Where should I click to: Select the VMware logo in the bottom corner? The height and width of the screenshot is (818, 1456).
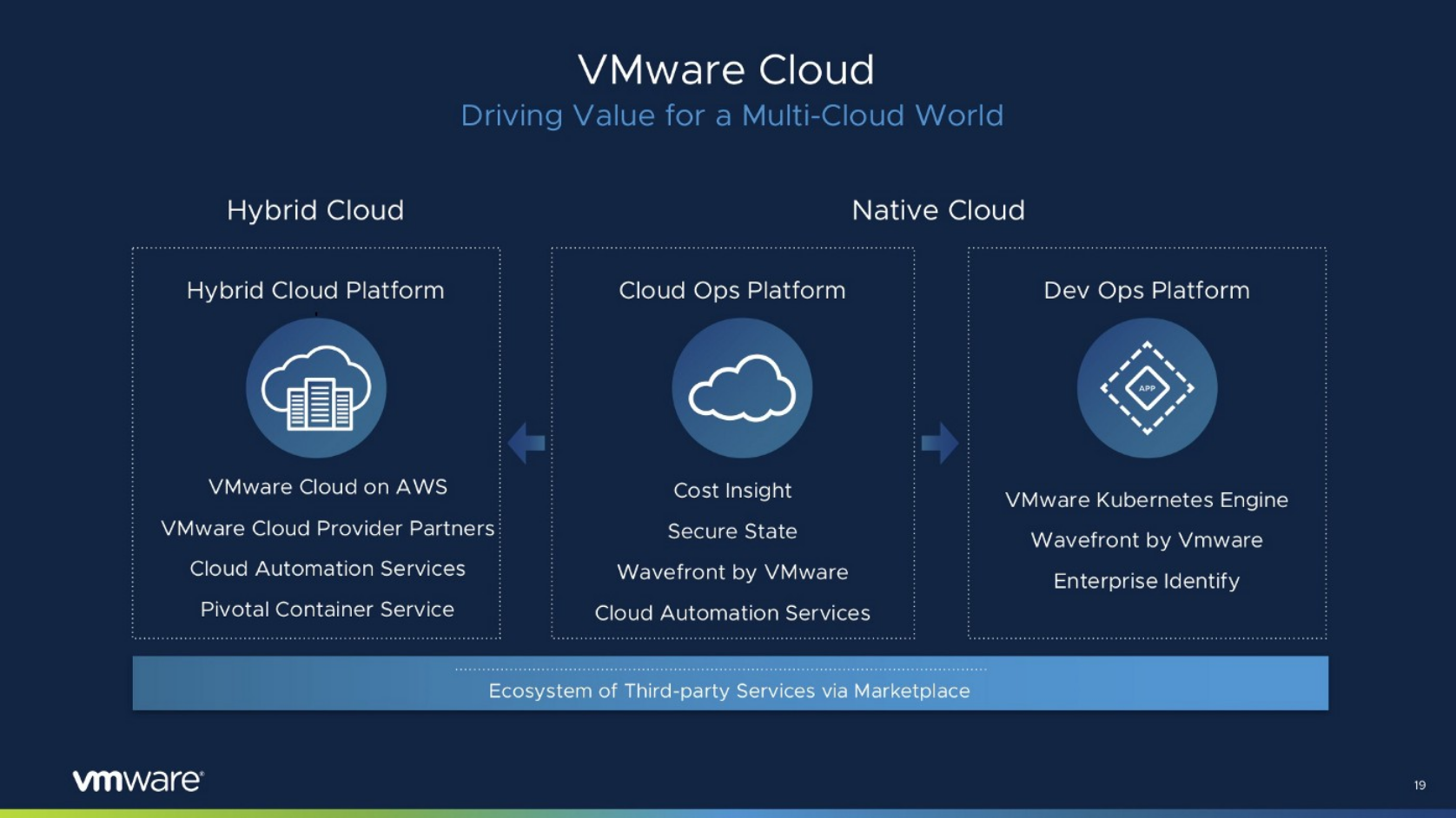[136, 779]
